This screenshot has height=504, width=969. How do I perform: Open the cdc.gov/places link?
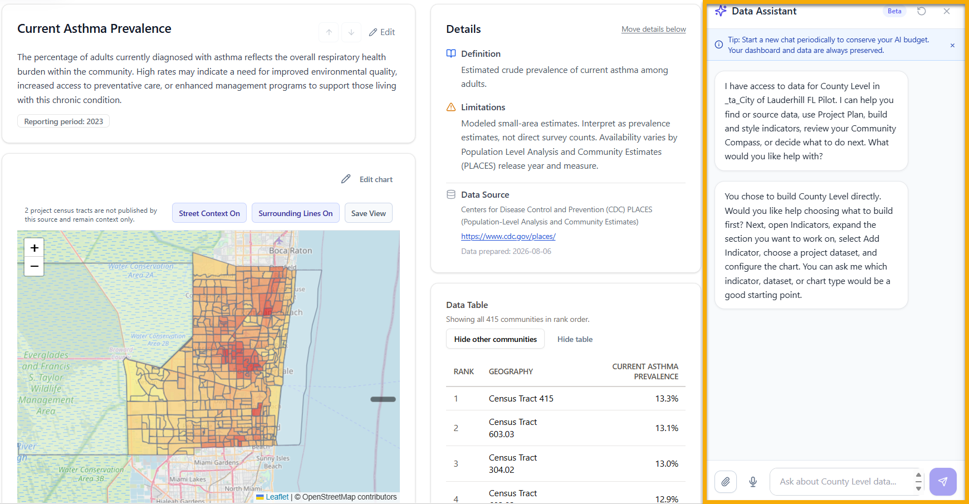tap(508, 236)
